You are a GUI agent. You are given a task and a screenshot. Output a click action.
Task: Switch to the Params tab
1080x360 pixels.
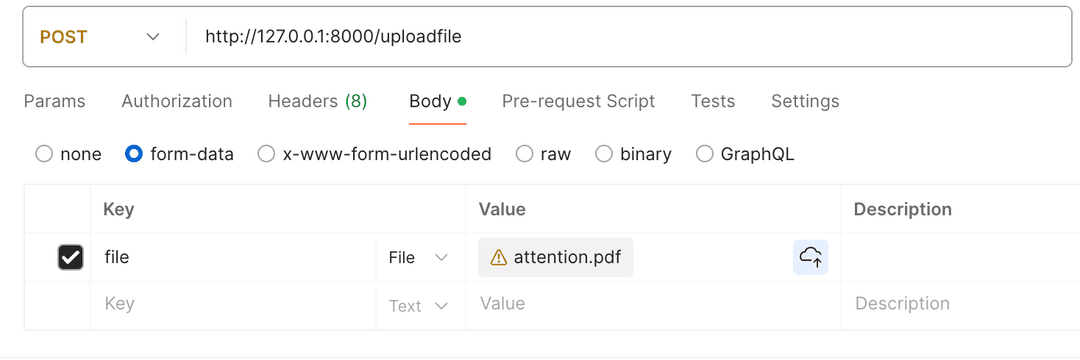pos(54,101)
